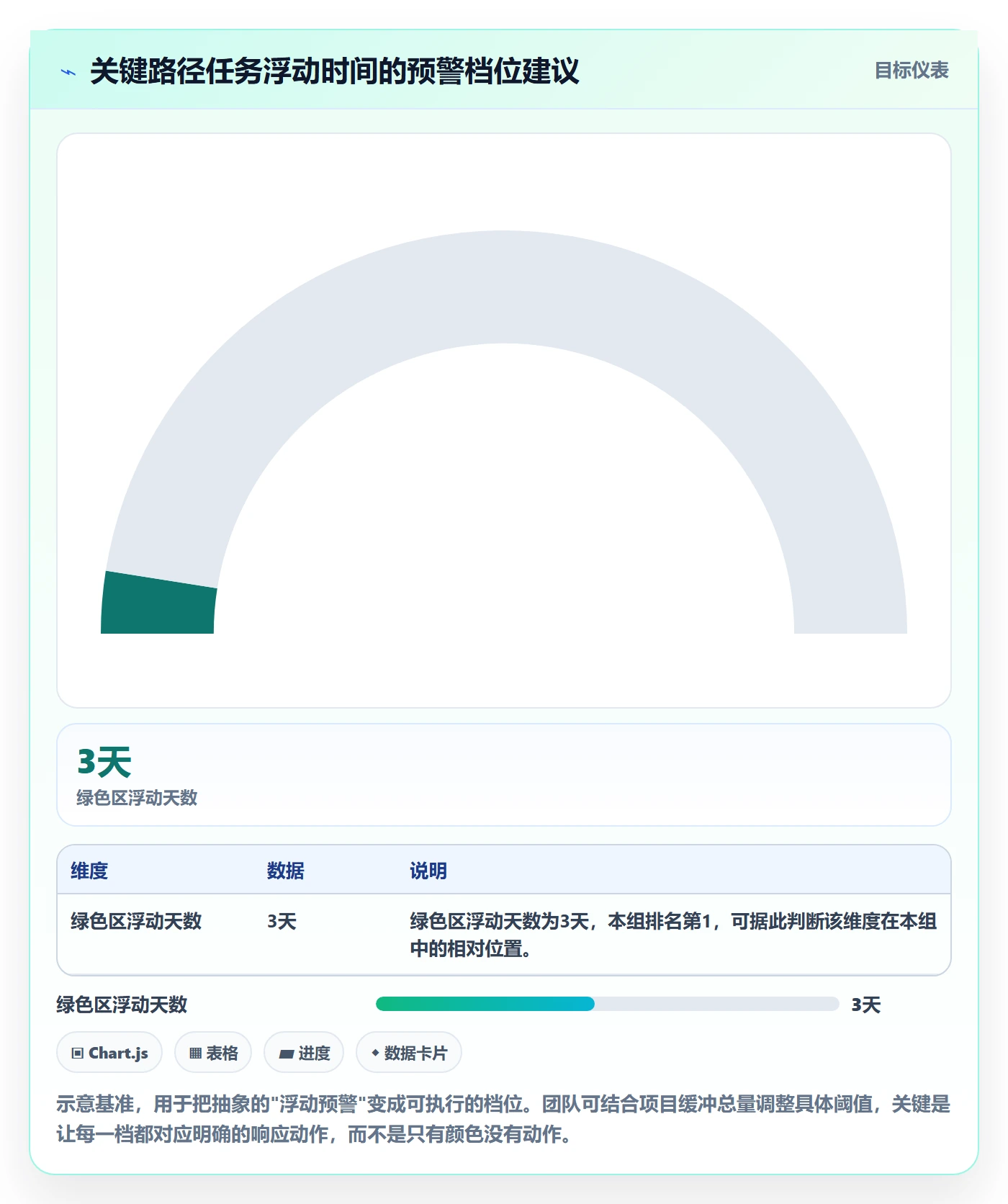Click the 3天 value in data card
This screenshot has width=1008, height=1204.
(104, 762)
